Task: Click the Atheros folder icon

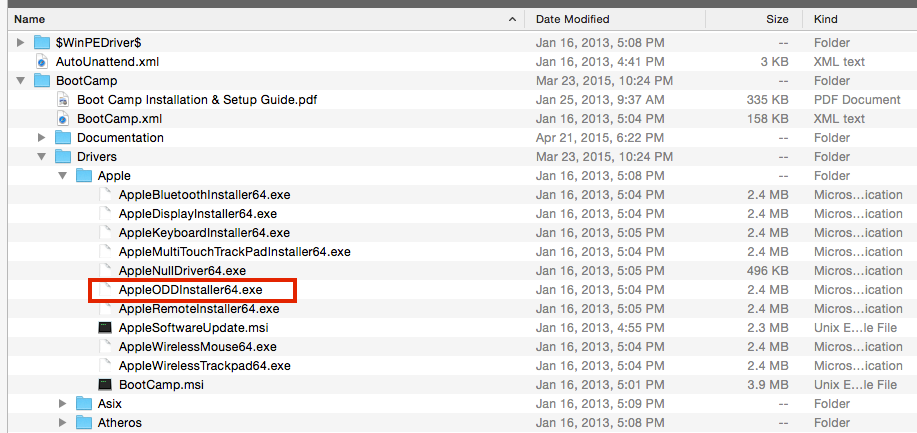Action: [84, 422]
